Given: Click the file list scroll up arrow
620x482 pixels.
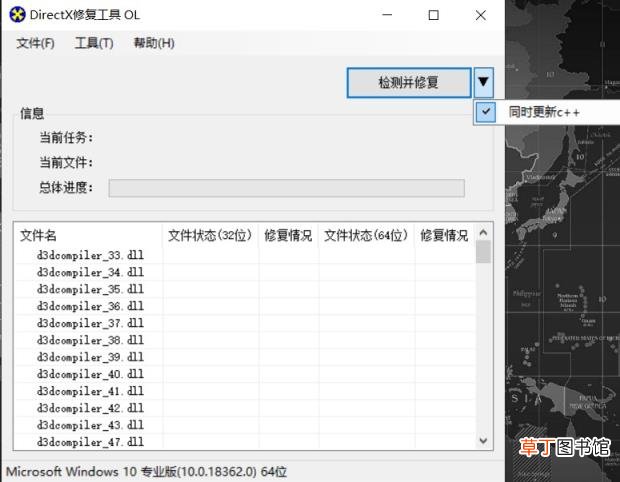Looking at the screenshot, I should point(483,233).
